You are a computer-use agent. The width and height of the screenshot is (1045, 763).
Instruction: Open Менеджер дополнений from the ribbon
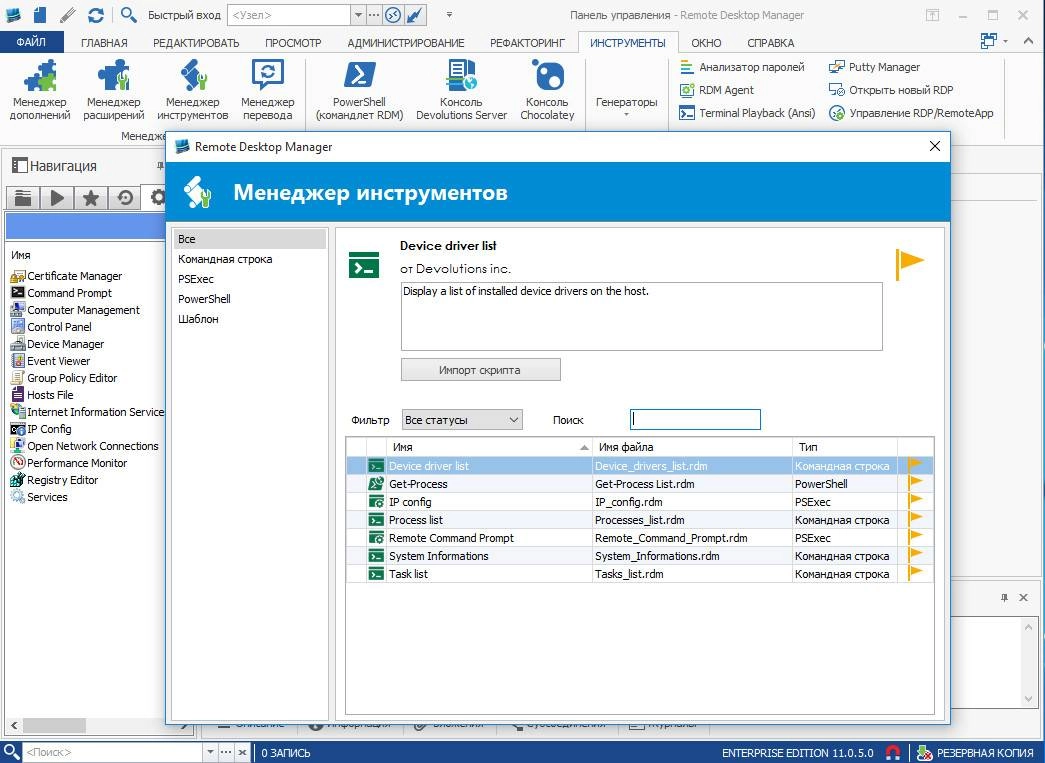(40, 90)
